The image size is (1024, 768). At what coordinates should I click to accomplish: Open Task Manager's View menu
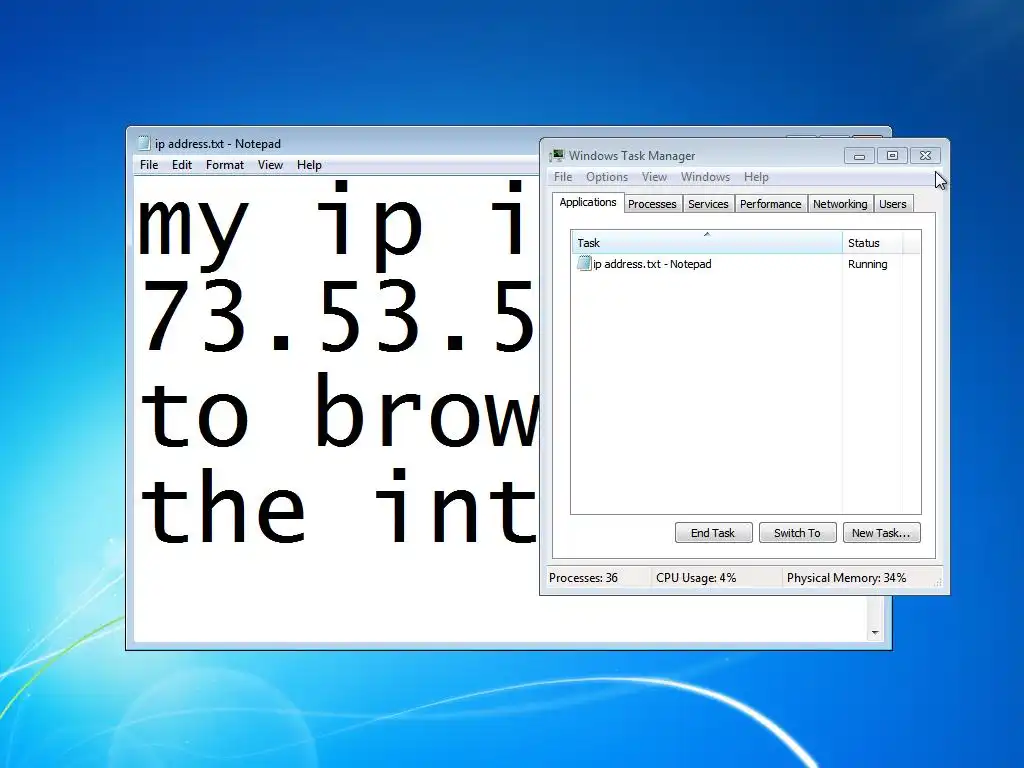pos(654,177)
